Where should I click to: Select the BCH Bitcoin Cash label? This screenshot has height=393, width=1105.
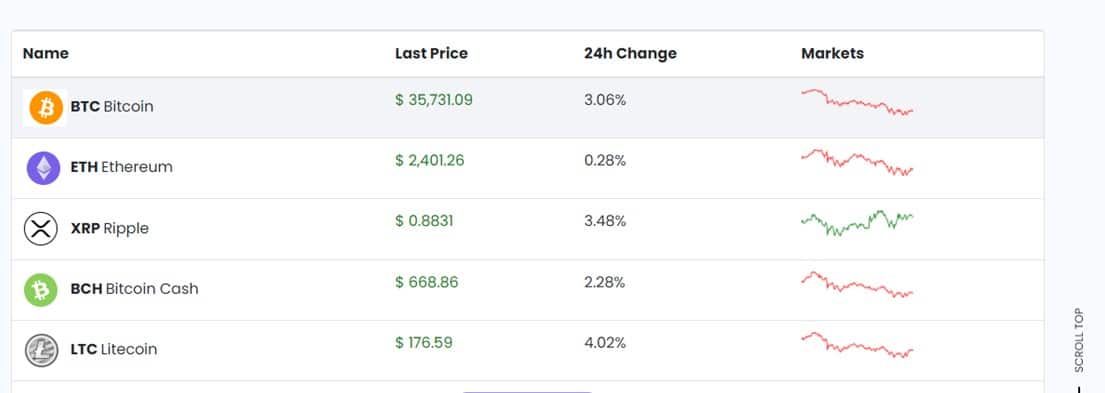[x=135, y=289]
